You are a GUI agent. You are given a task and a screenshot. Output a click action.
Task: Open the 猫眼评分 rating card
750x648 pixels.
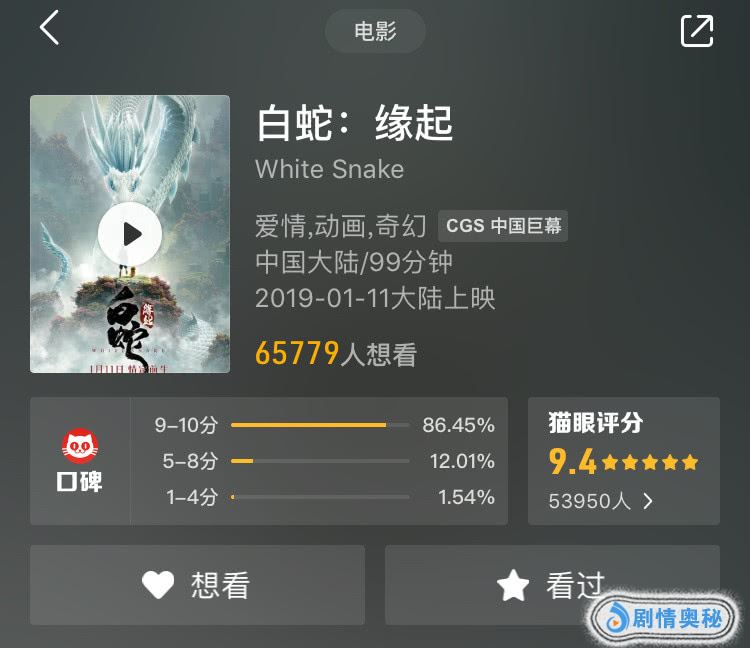pyautogui.click(x=624, y=461)
